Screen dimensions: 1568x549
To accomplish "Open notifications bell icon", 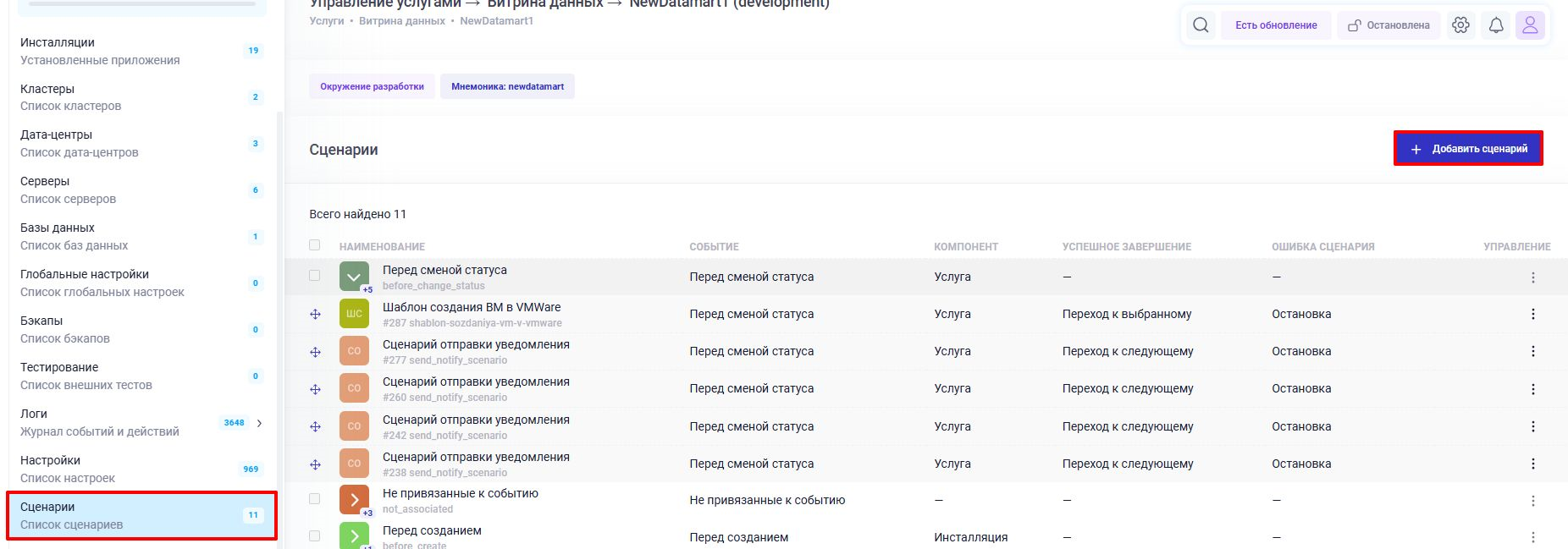I will (1496, 25).
